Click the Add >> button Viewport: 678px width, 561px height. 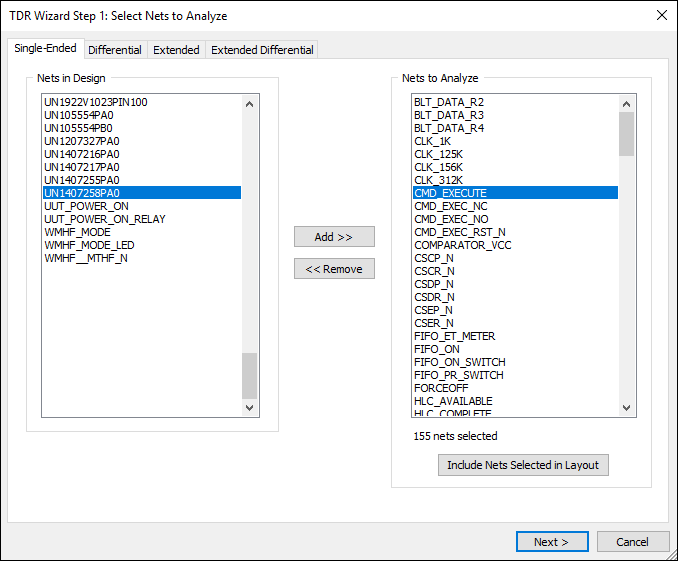point(334,237)
